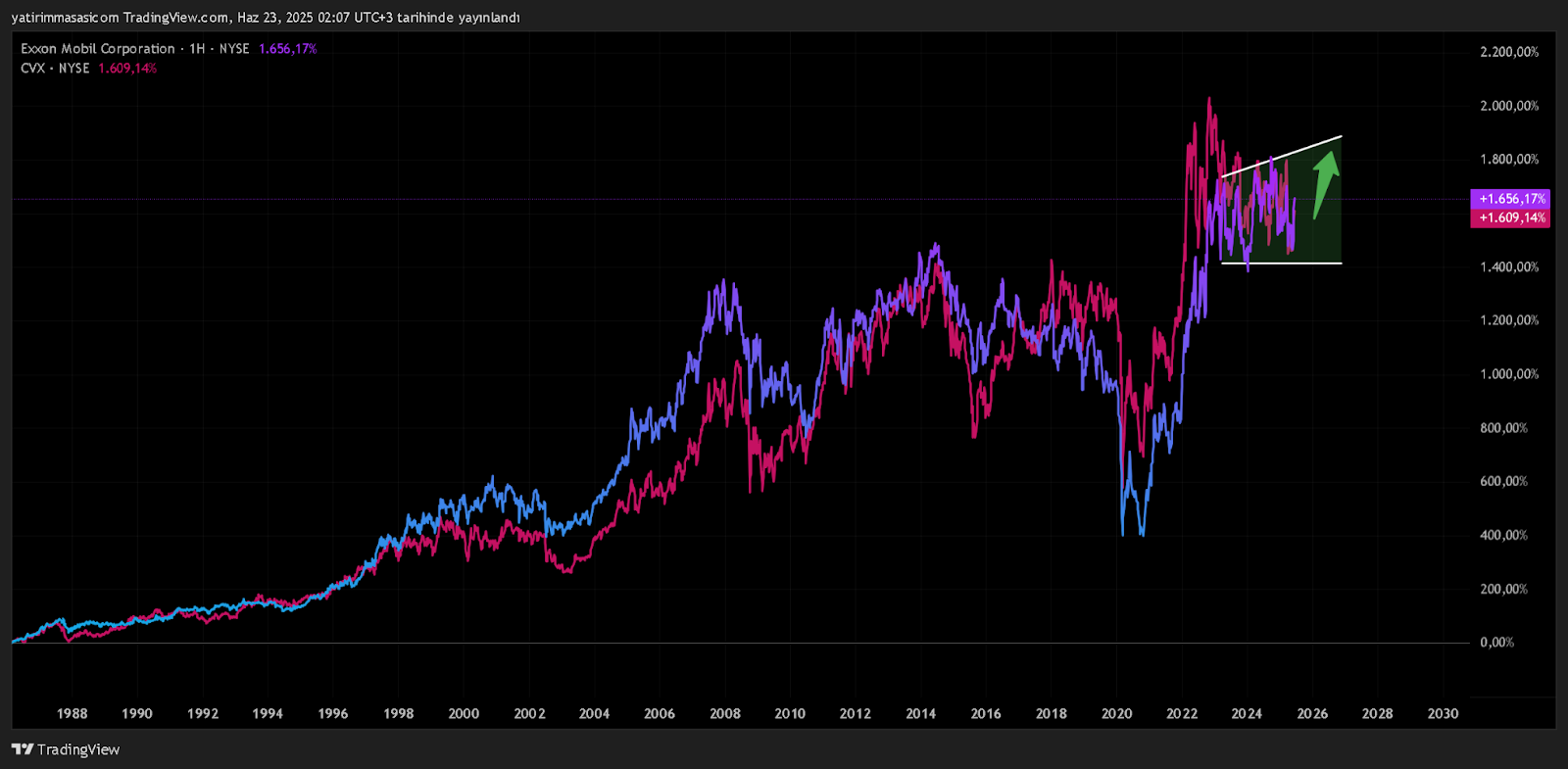Click the 1.200,00% axis label
The height and width of the screenshot is (769, 1568).
point(1509,320)
